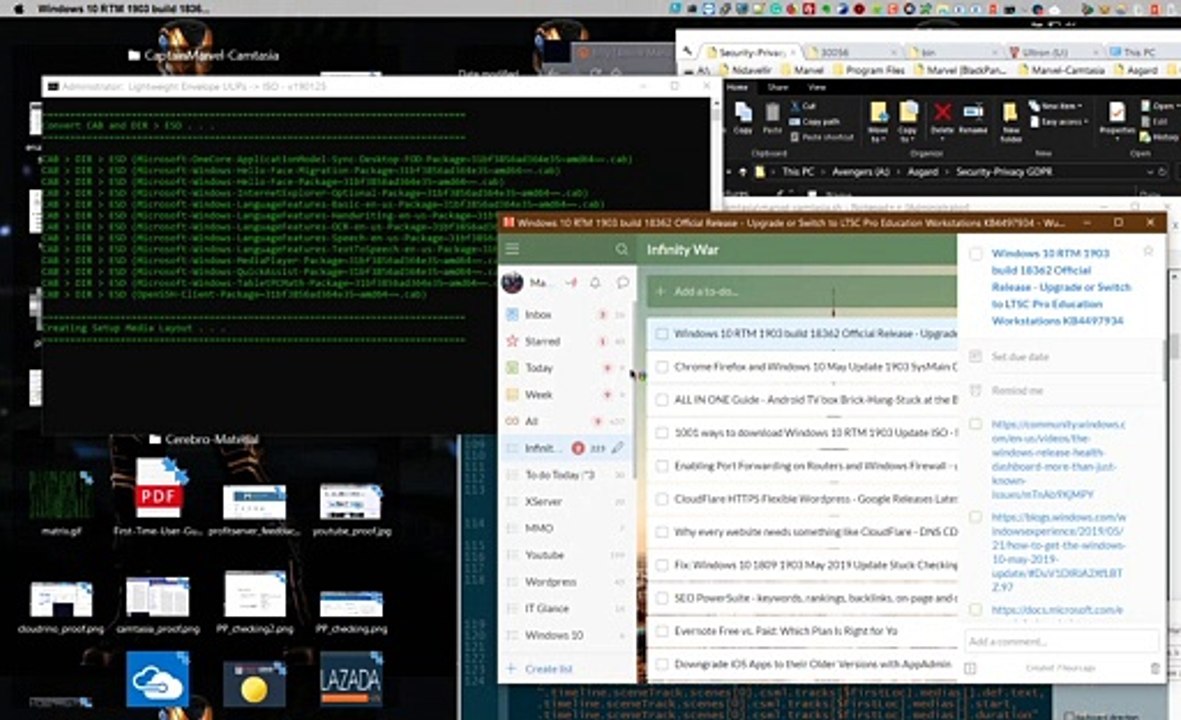Delete the task using the trash icon

pyautogui.click(x=1155, y=668)
